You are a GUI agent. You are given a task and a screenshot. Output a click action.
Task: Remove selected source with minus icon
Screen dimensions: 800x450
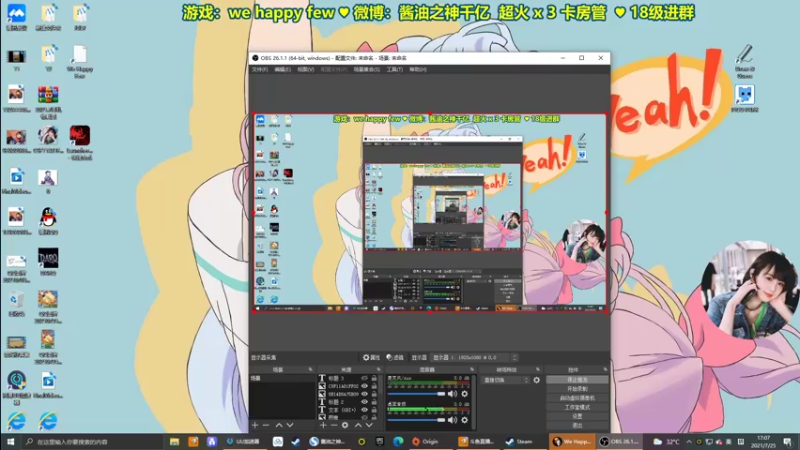coord(334,425)
